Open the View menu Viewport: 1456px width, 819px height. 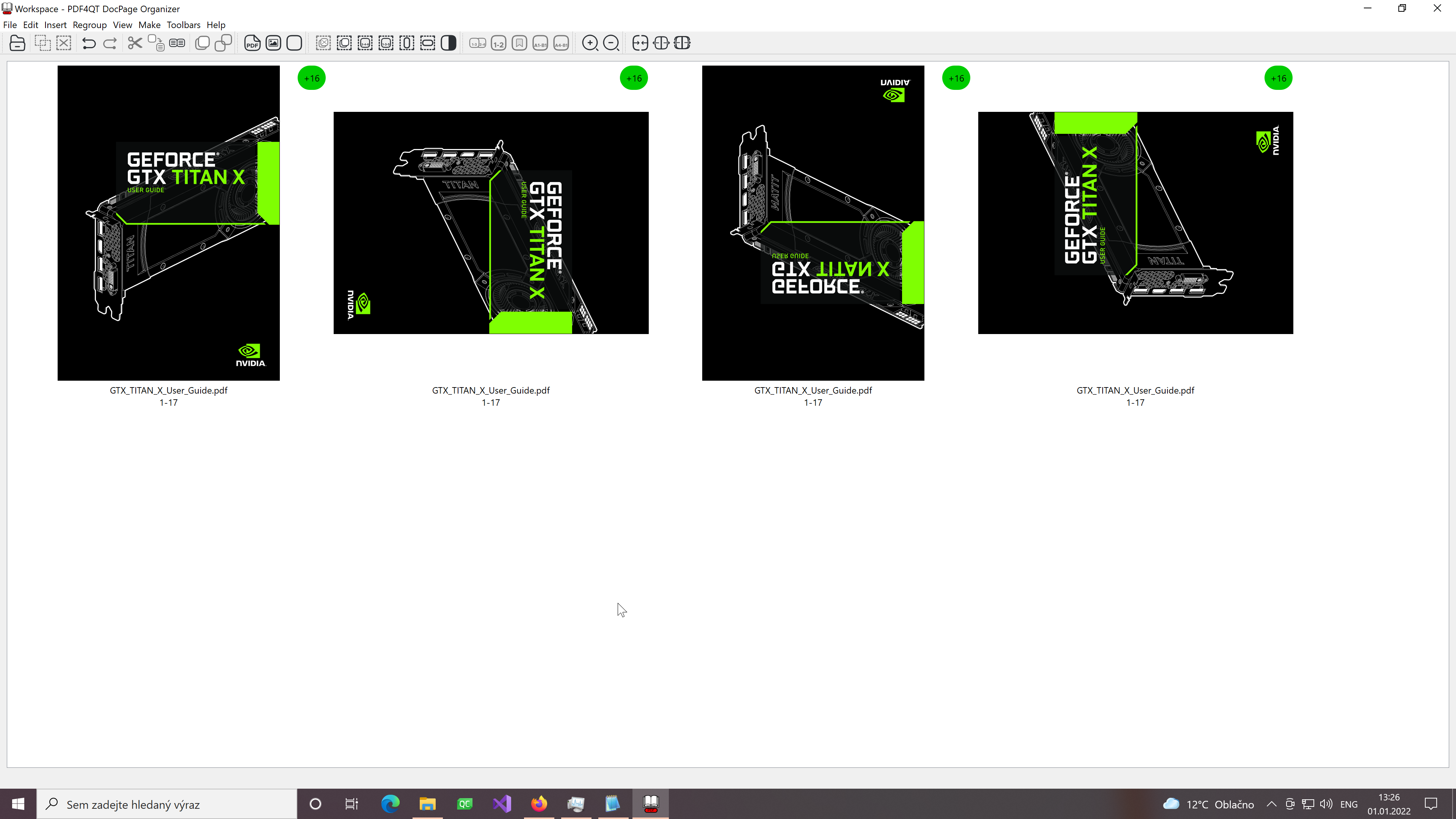[122, 25]
